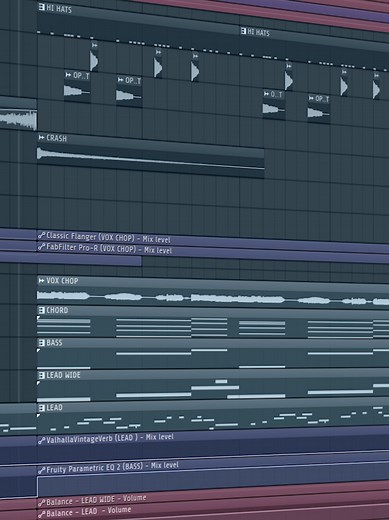389x520 pixels.
Task: Select the LEAD pattern title
Action: [54, 408]
